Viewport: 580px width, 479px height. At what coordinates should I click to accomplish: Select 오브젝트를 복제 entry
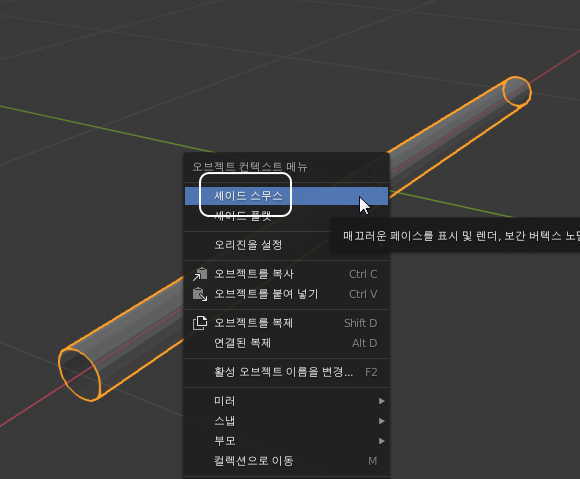286,323
